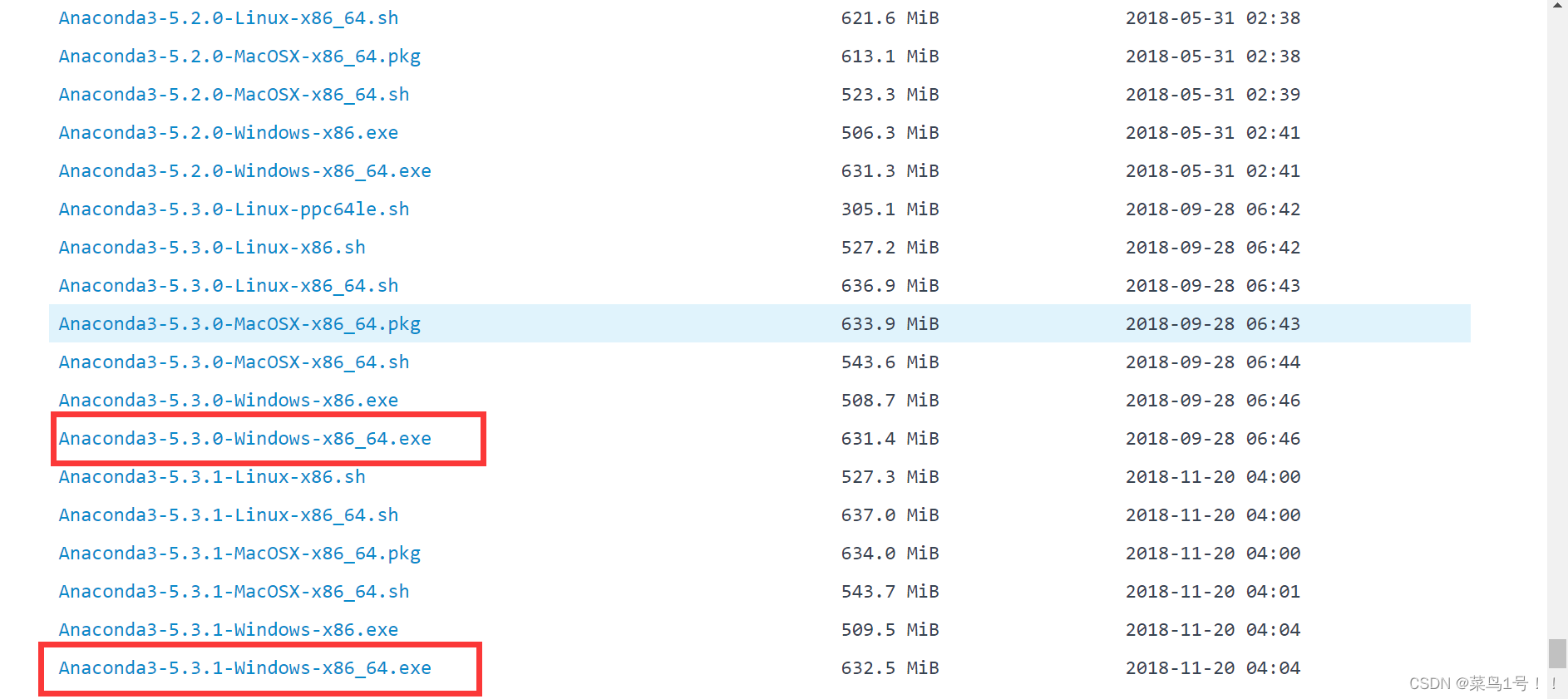Download Anaconda3-5.2.0-Linux-x86_64.sh file
This screenshot has height=699, width=1568.
[x=229, y=18]
